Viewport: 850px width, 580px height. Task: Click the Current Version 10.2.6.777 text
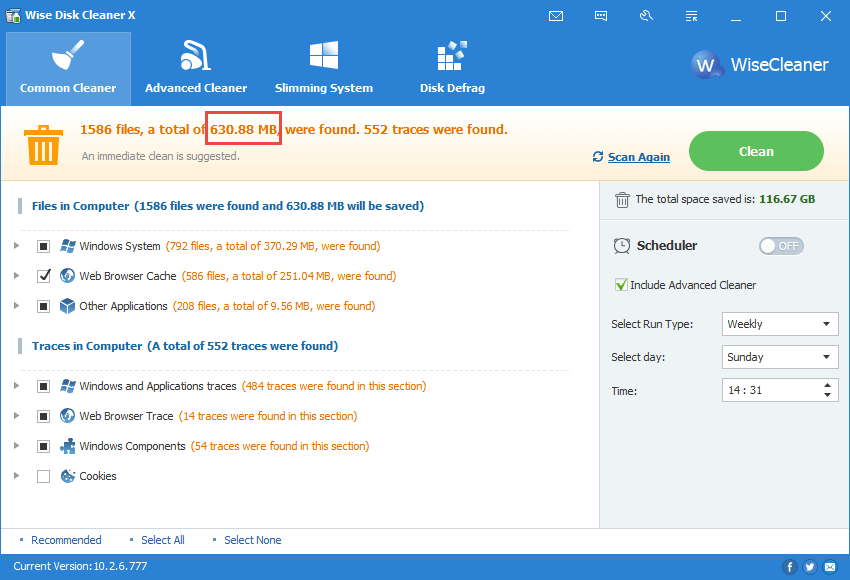80,566
